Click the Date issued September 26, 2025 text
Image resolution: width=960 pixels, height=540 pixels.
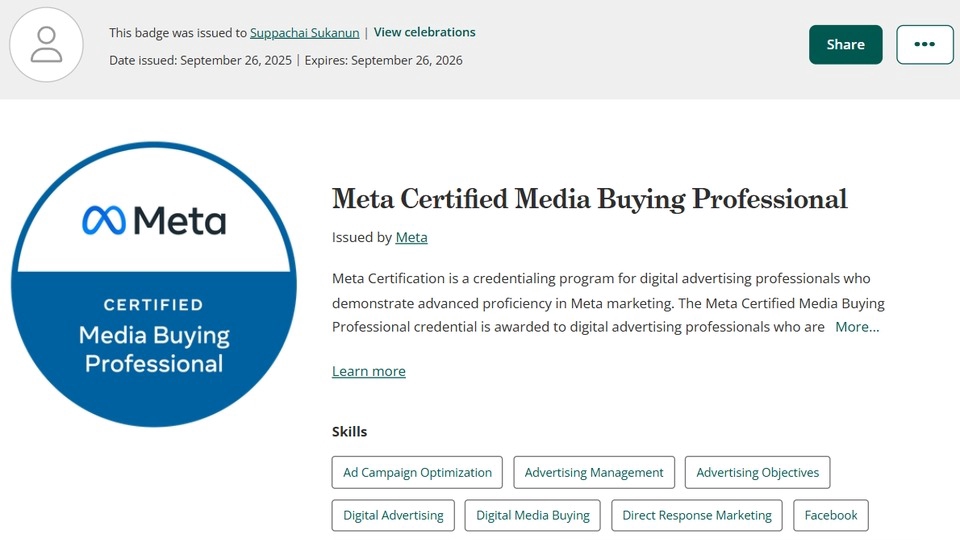tap(200, 60)
